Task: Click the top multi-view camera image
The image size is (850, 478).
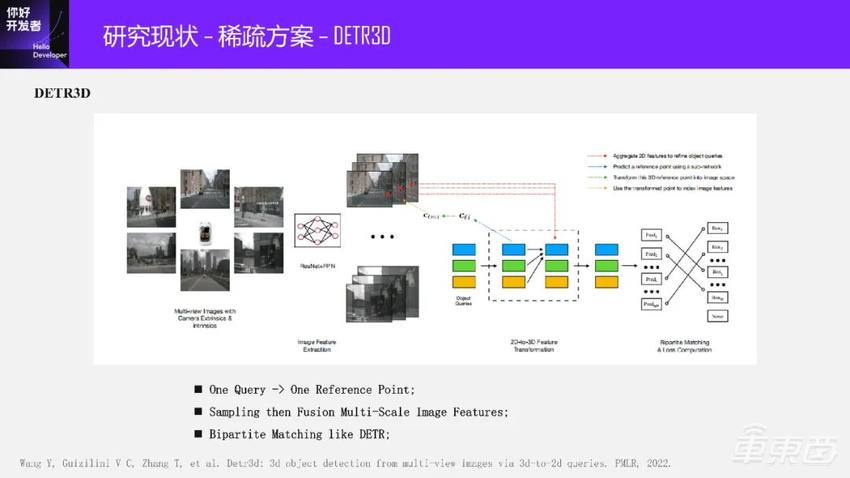Action: 204,187
